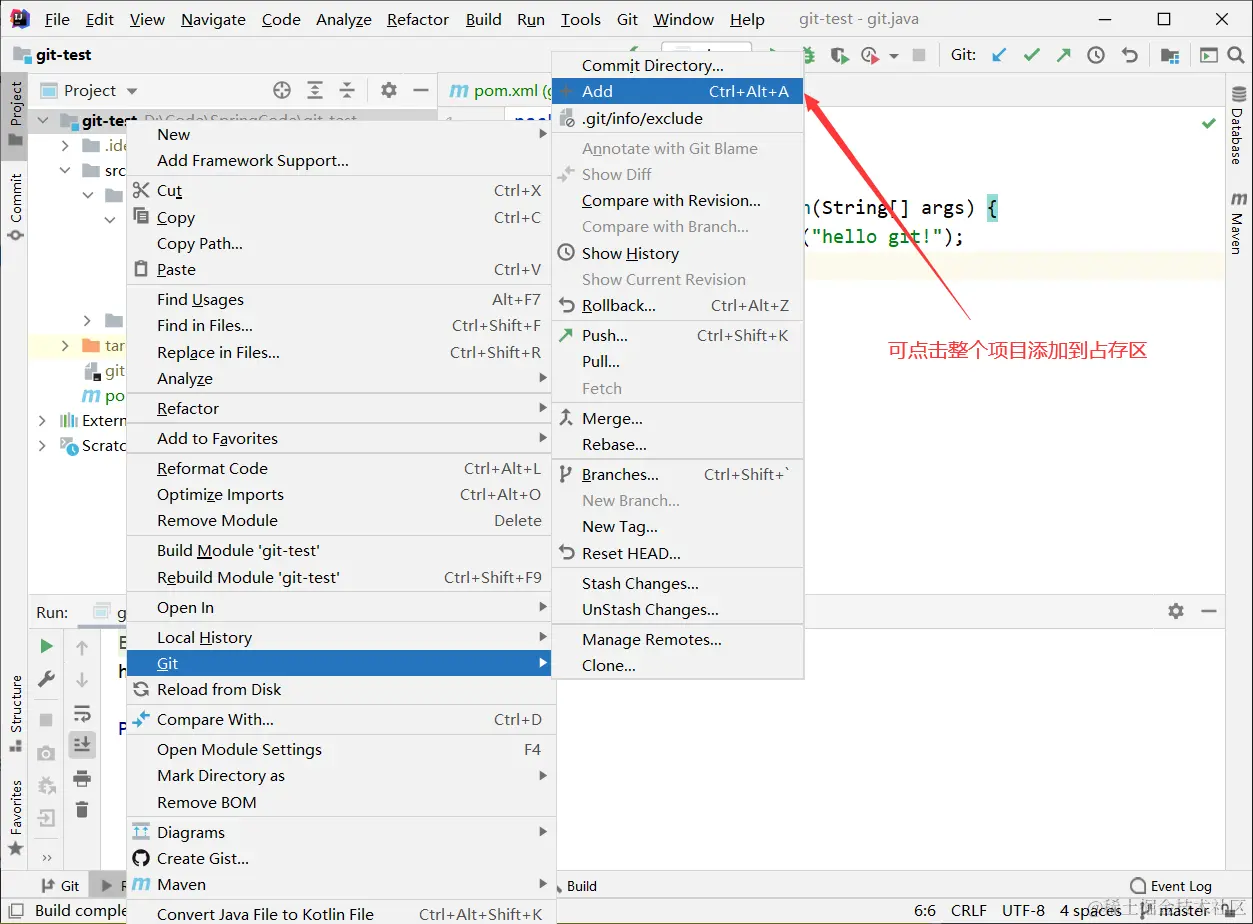
Task: Click the print icon in Run panel
Action: [x=82, y=778]
